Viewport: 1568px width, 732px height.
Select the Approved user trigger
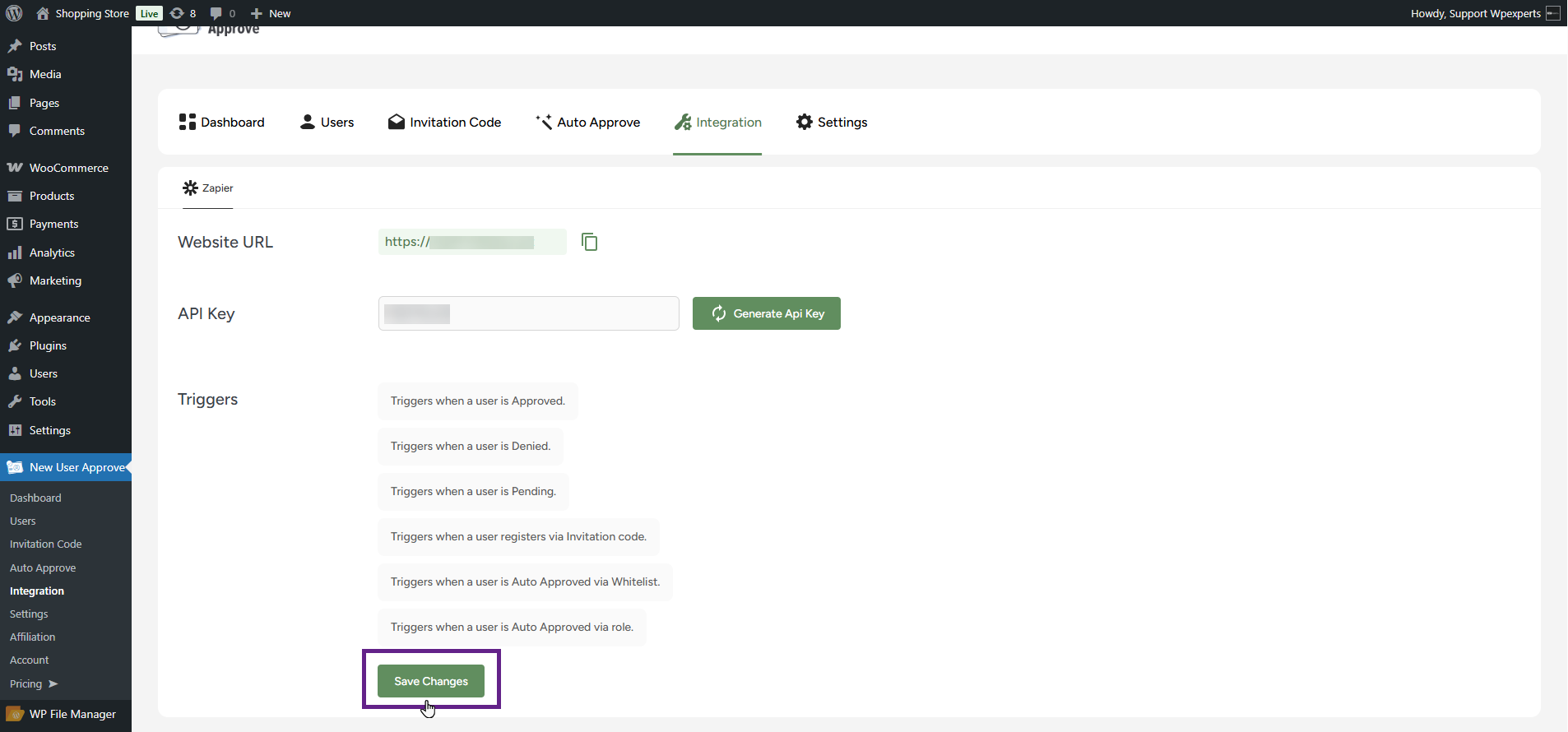(x=477, y=401)
